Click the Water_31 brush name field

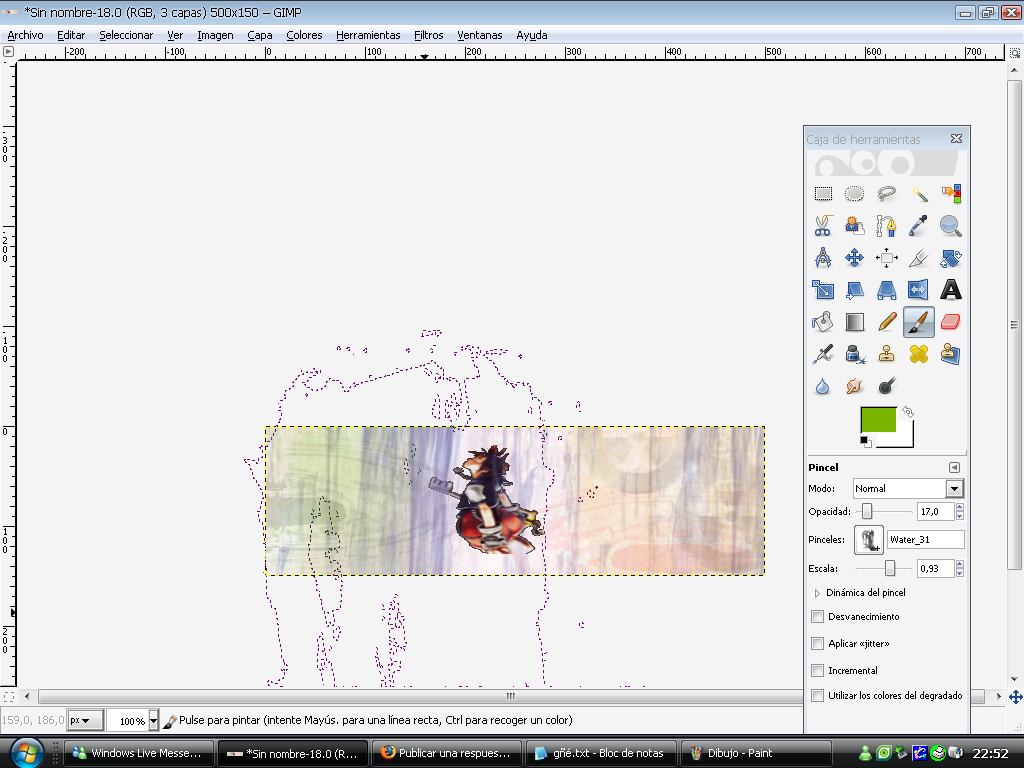(x=925, y=539)
